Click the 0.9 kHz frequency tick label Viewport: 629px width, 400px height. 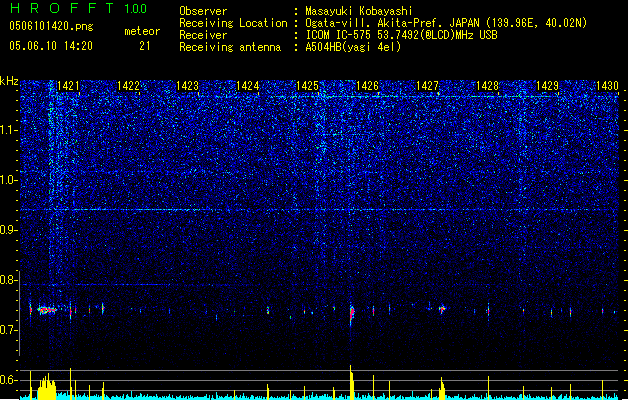coord(8,230)
